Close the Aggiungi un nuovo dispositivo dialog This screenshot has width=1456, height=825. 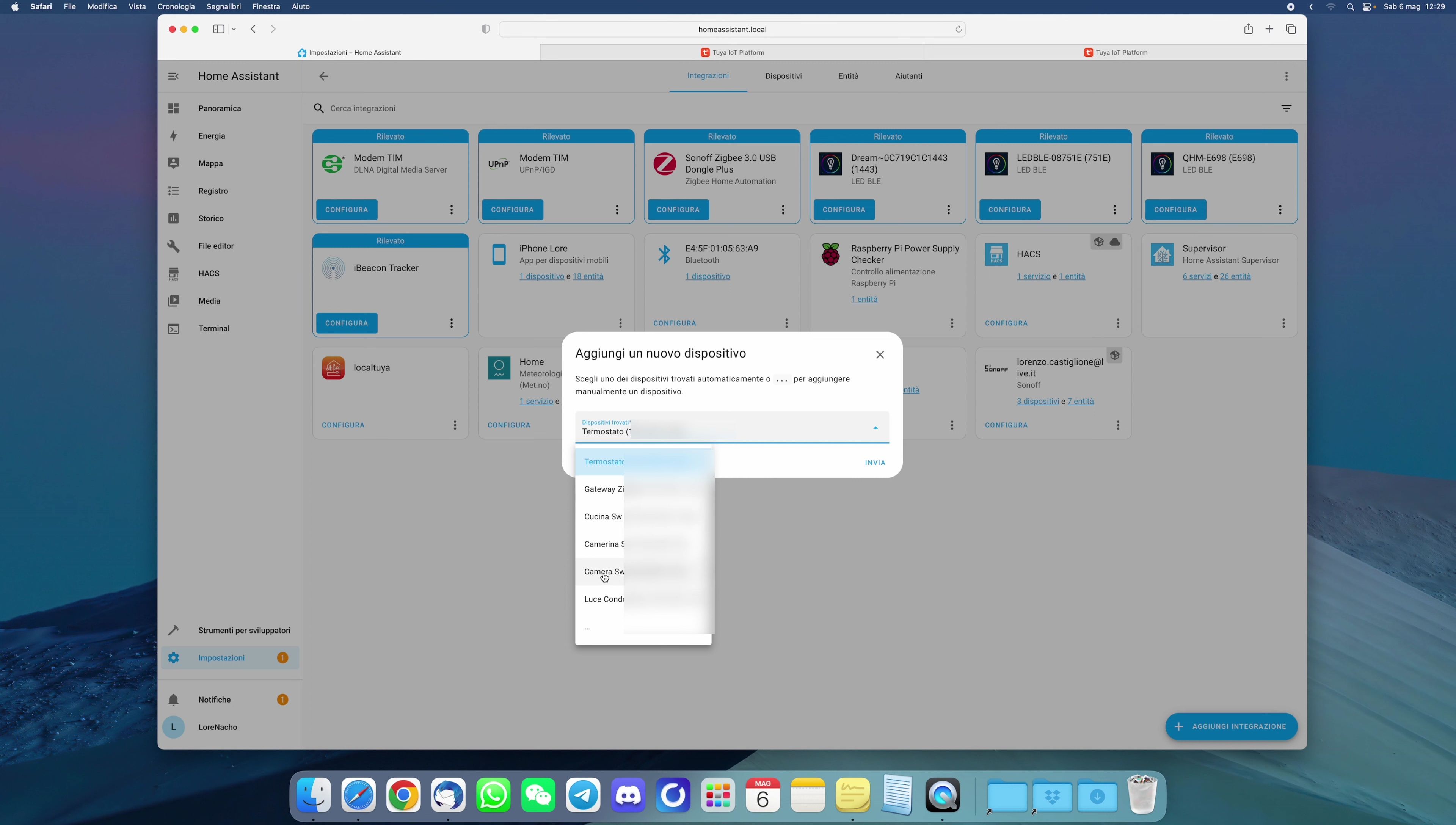click(x=880, y=355)
